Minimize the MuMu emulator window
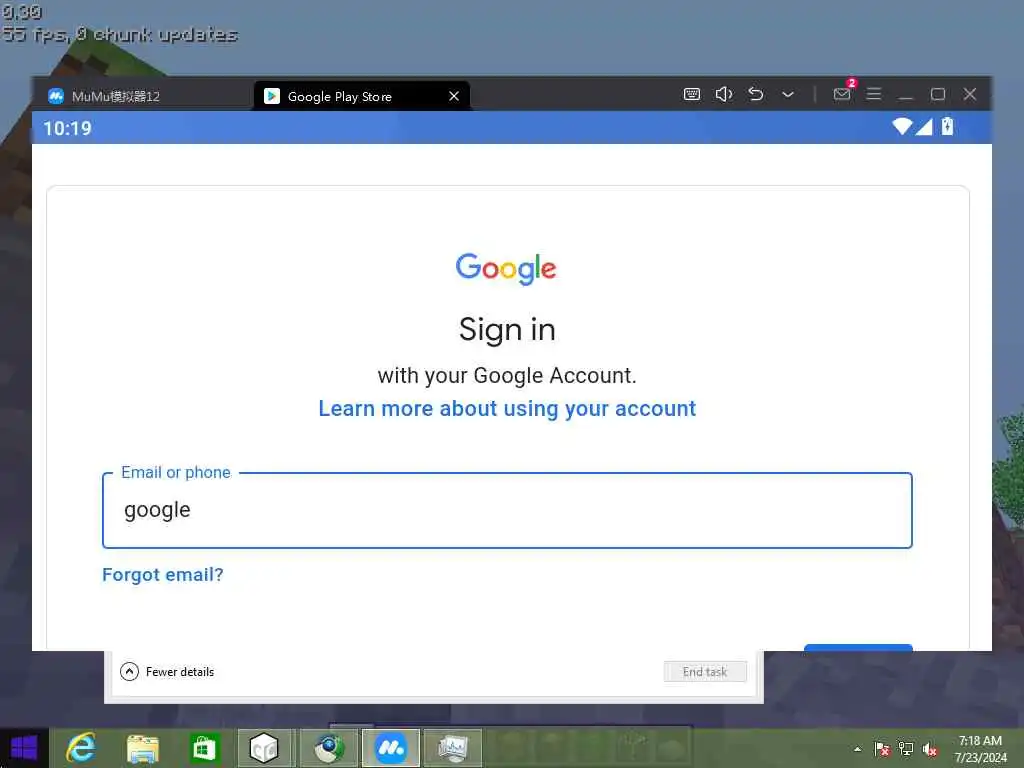Screen dimensions: 1024x768 point(905,95)
